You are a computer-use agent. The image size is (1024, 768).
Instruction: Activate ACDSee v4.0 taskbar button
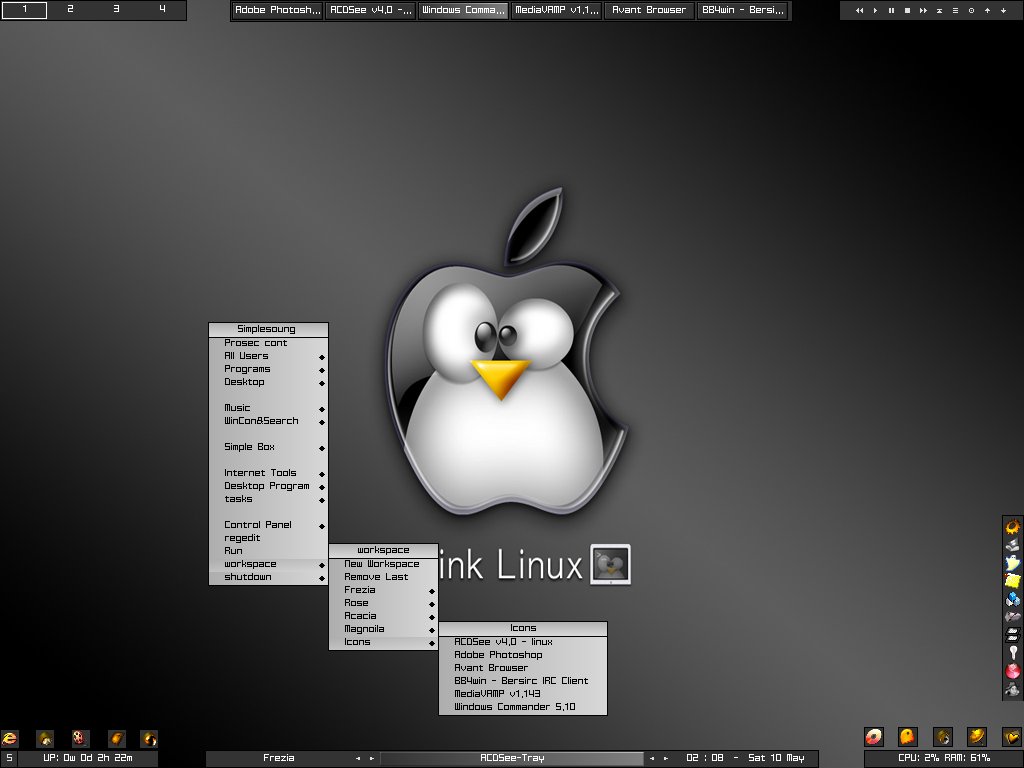point(370,10)
